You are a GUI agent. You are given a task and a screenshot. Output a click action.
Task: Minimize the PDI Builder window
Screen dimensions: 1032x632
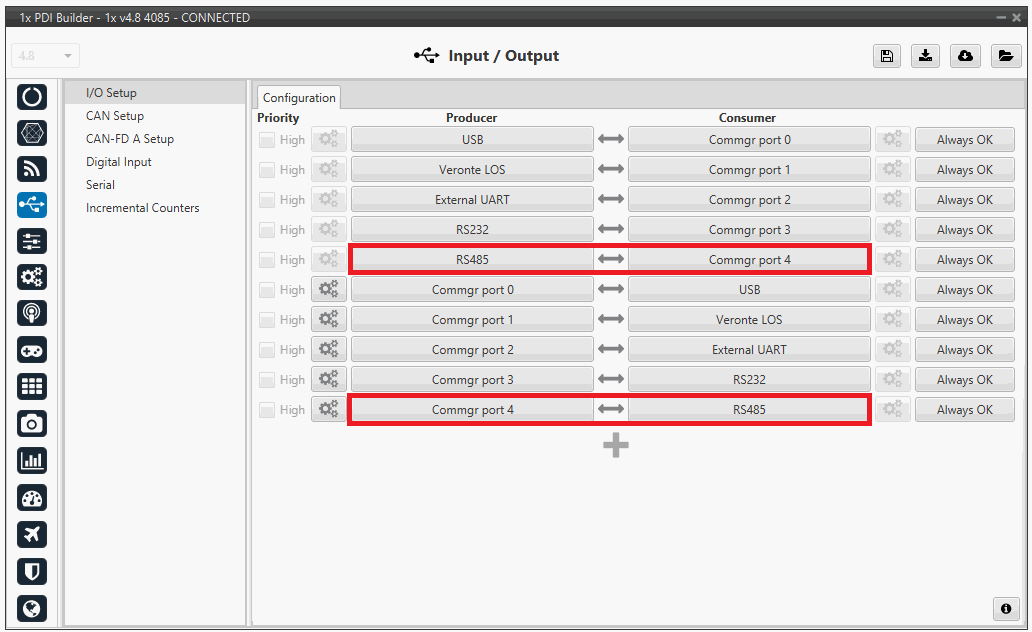coord(1001,18)
